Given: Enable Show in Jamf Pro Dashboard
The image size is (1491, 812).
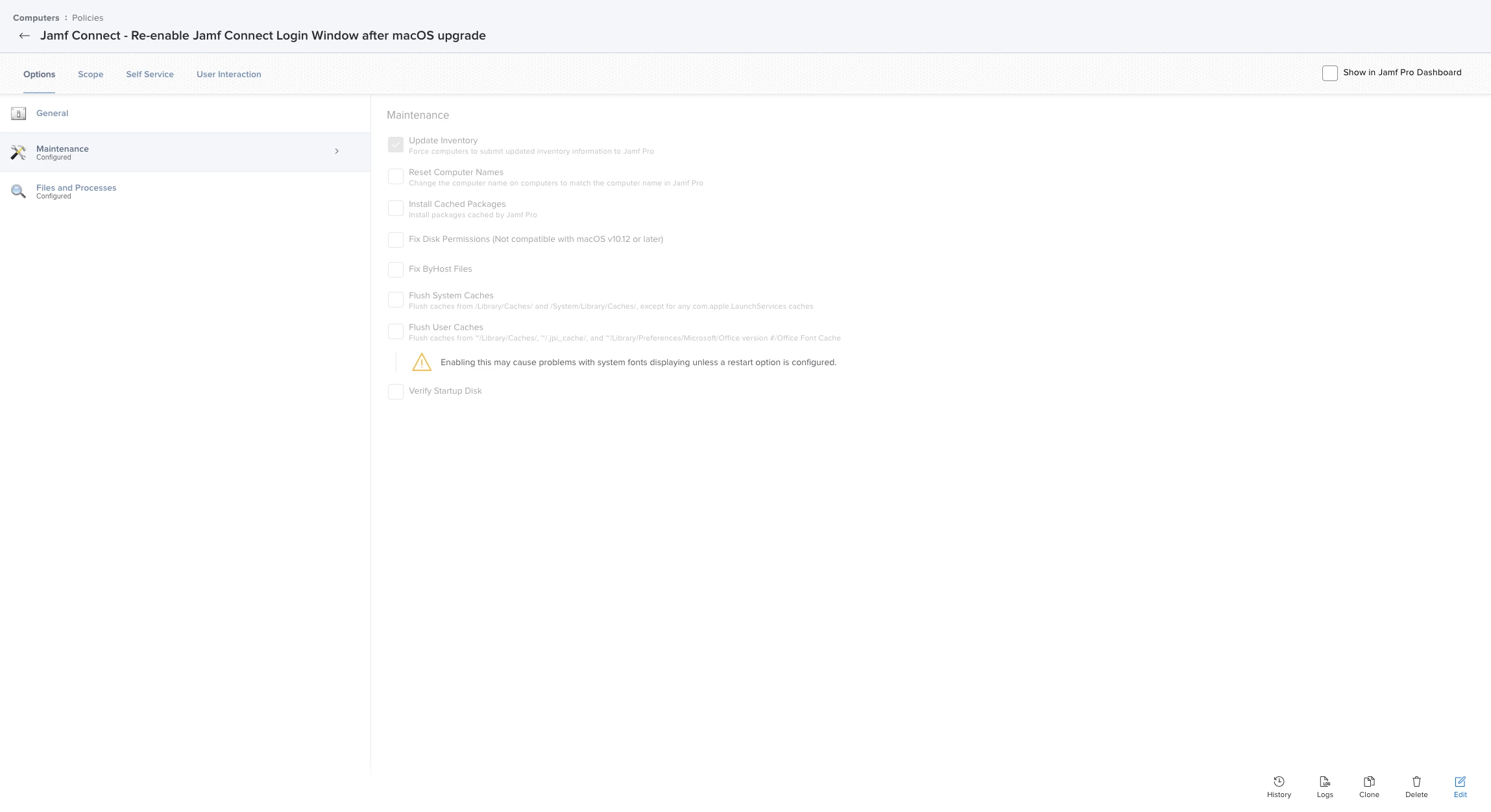Looking at the screenshot, I should (x=1329, y=73).
